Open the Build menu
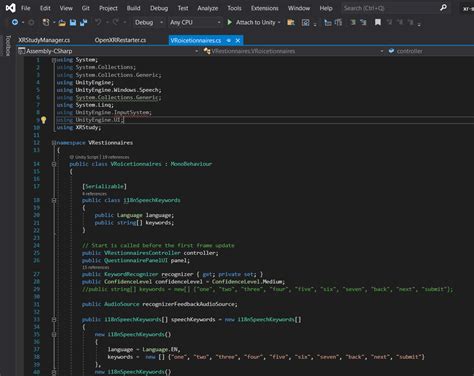 click(133, 8)
